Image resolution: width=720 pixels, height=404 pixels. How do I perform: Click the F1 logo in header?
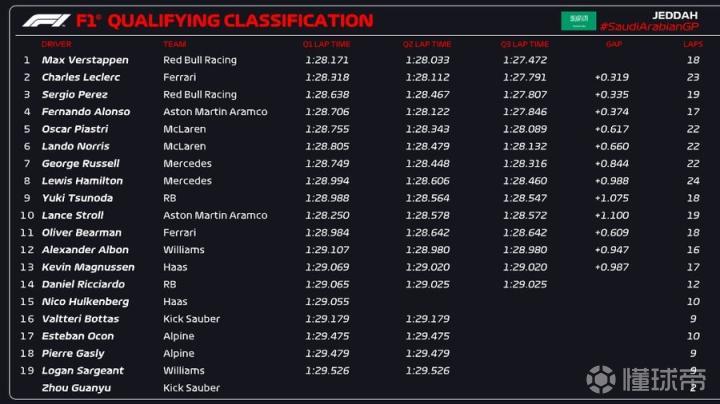click(49, 20)
